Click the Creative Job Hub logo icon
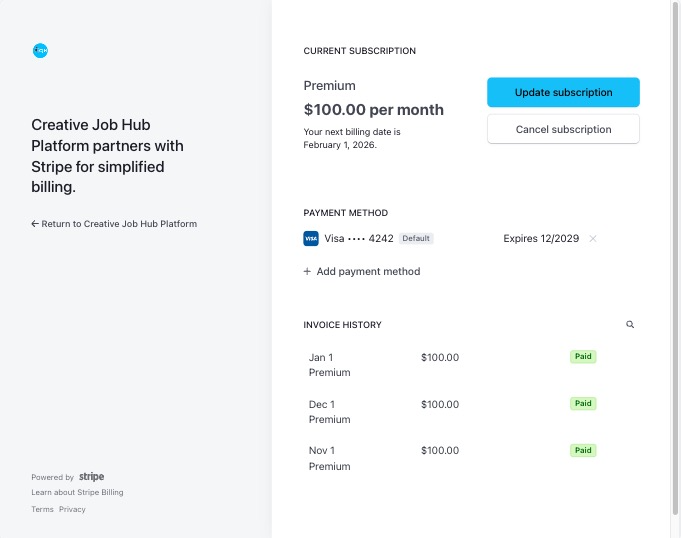 click(x=40, y=50)
